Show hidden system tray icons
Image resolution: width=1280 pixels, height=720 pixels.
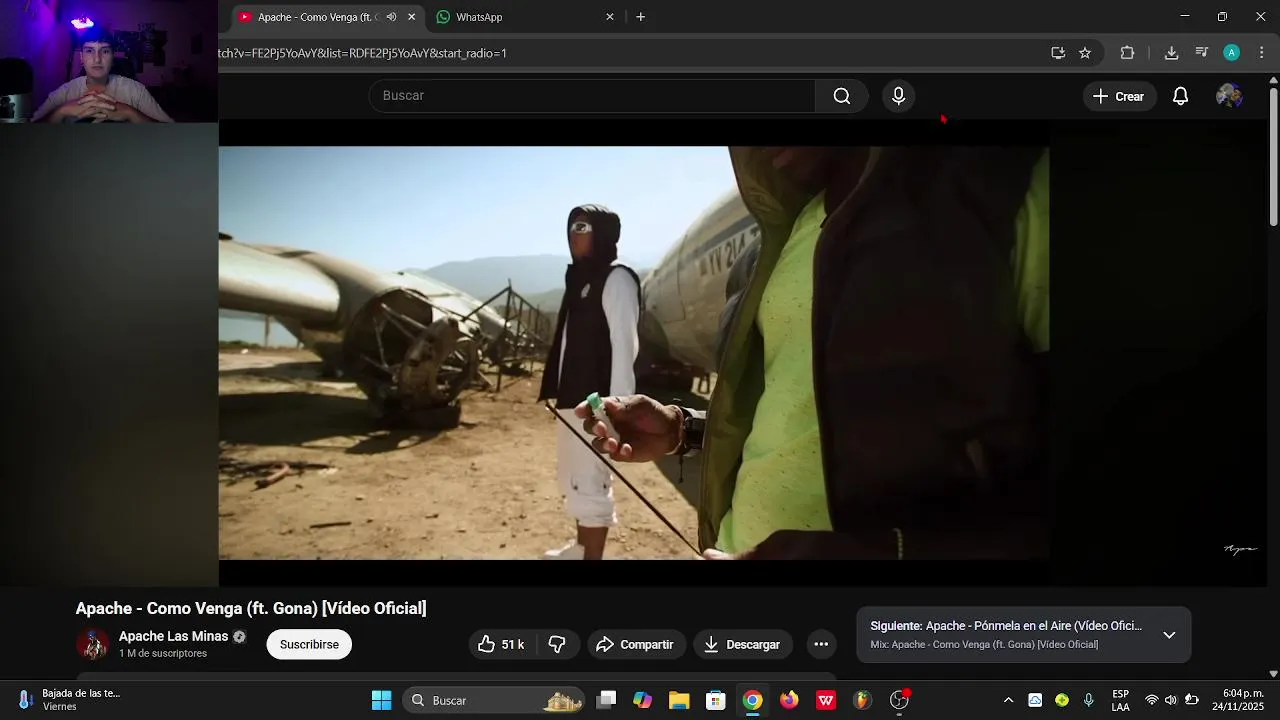(x=1008, y=700)
